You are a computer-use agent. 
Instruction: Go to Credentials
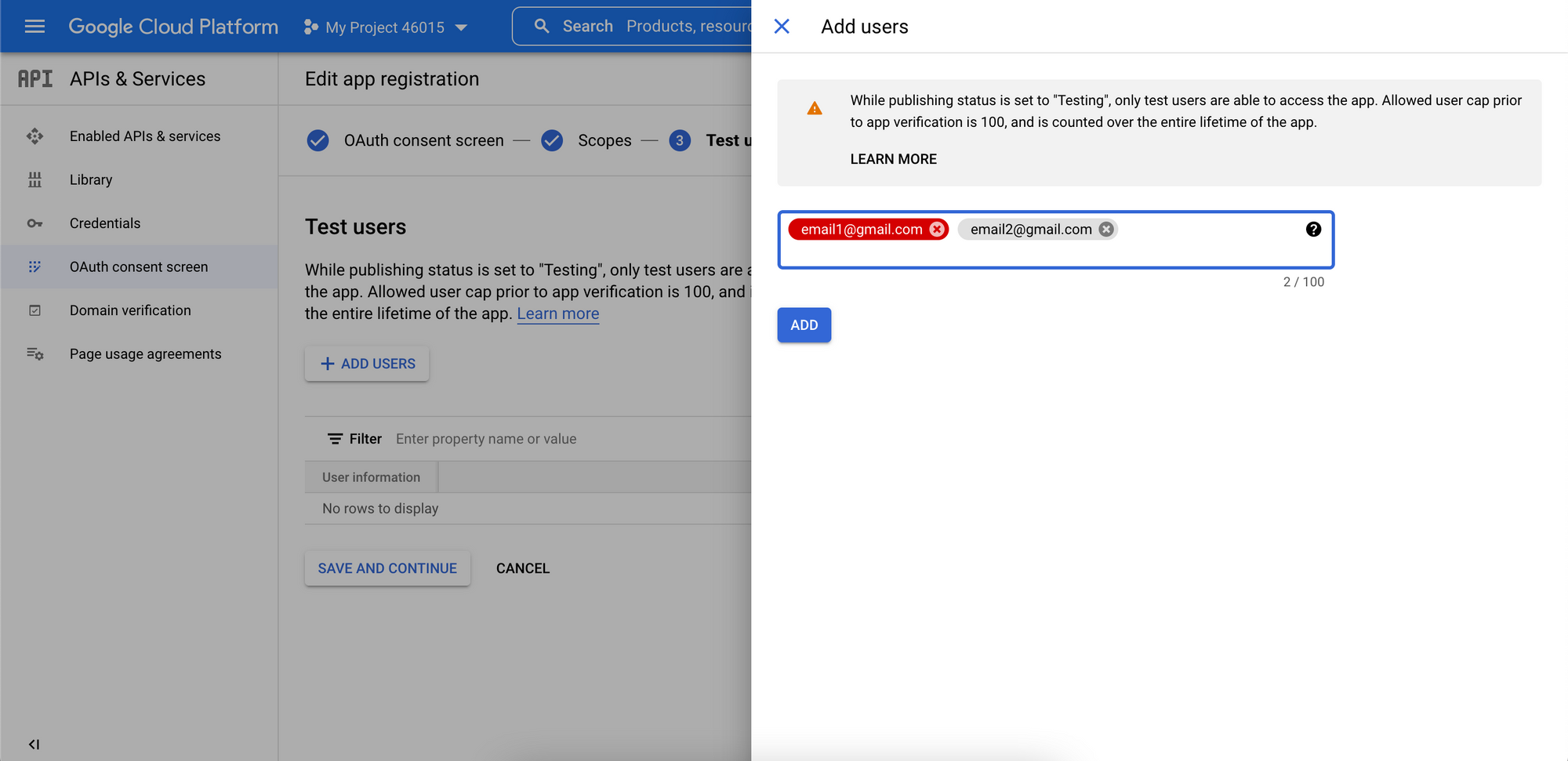(105, 223)
